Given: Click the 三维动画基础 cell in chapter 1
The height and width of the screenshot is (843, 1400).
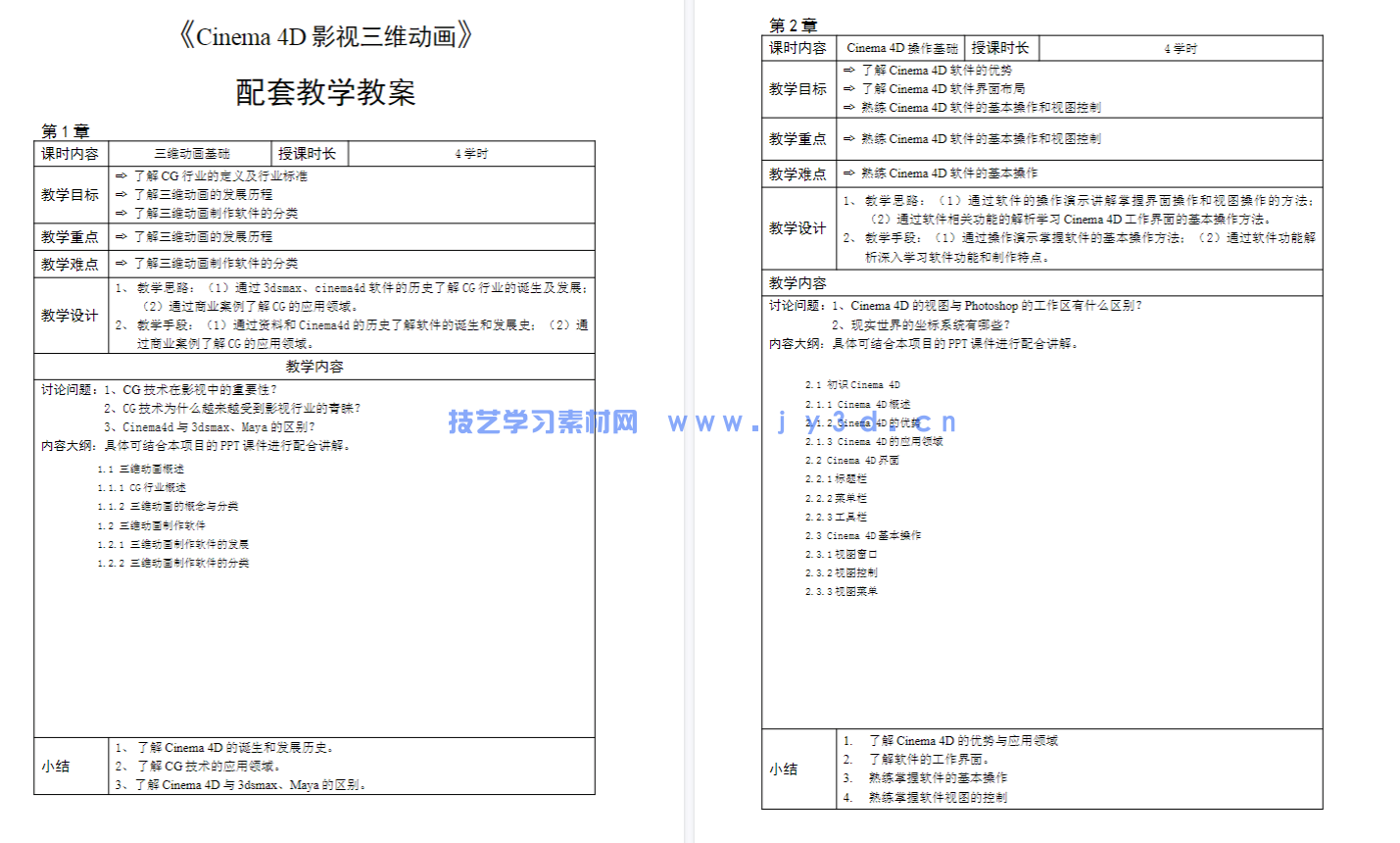Looking at the screenshot, I should coord(190,153).
